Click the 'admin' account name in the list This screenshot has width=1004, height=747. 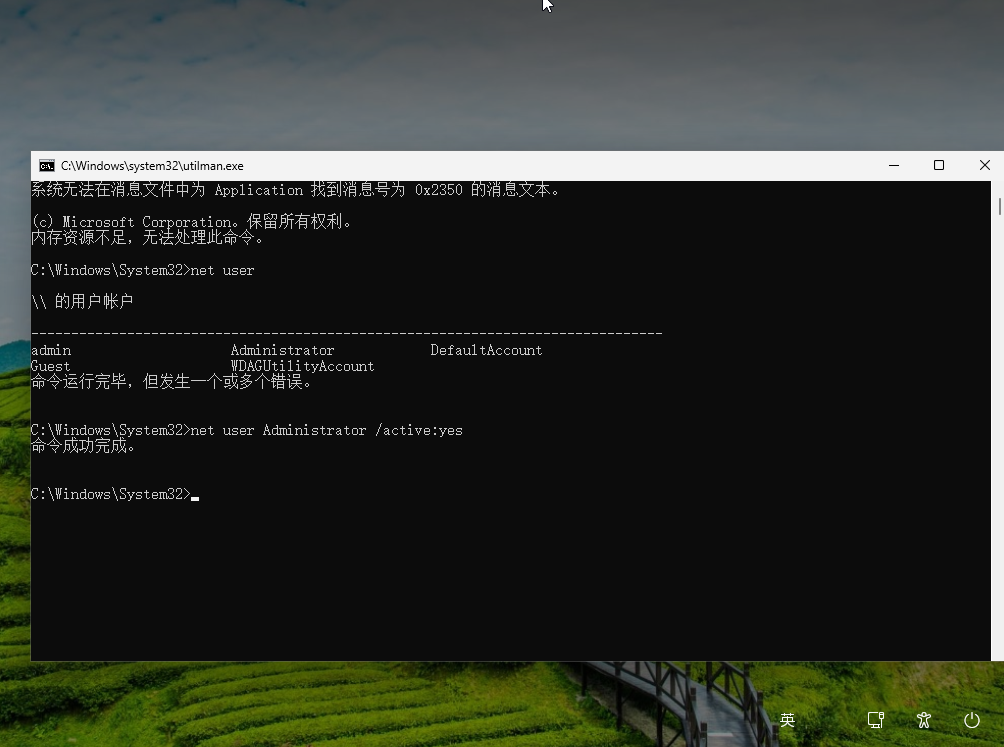click(x=51, y=351)
